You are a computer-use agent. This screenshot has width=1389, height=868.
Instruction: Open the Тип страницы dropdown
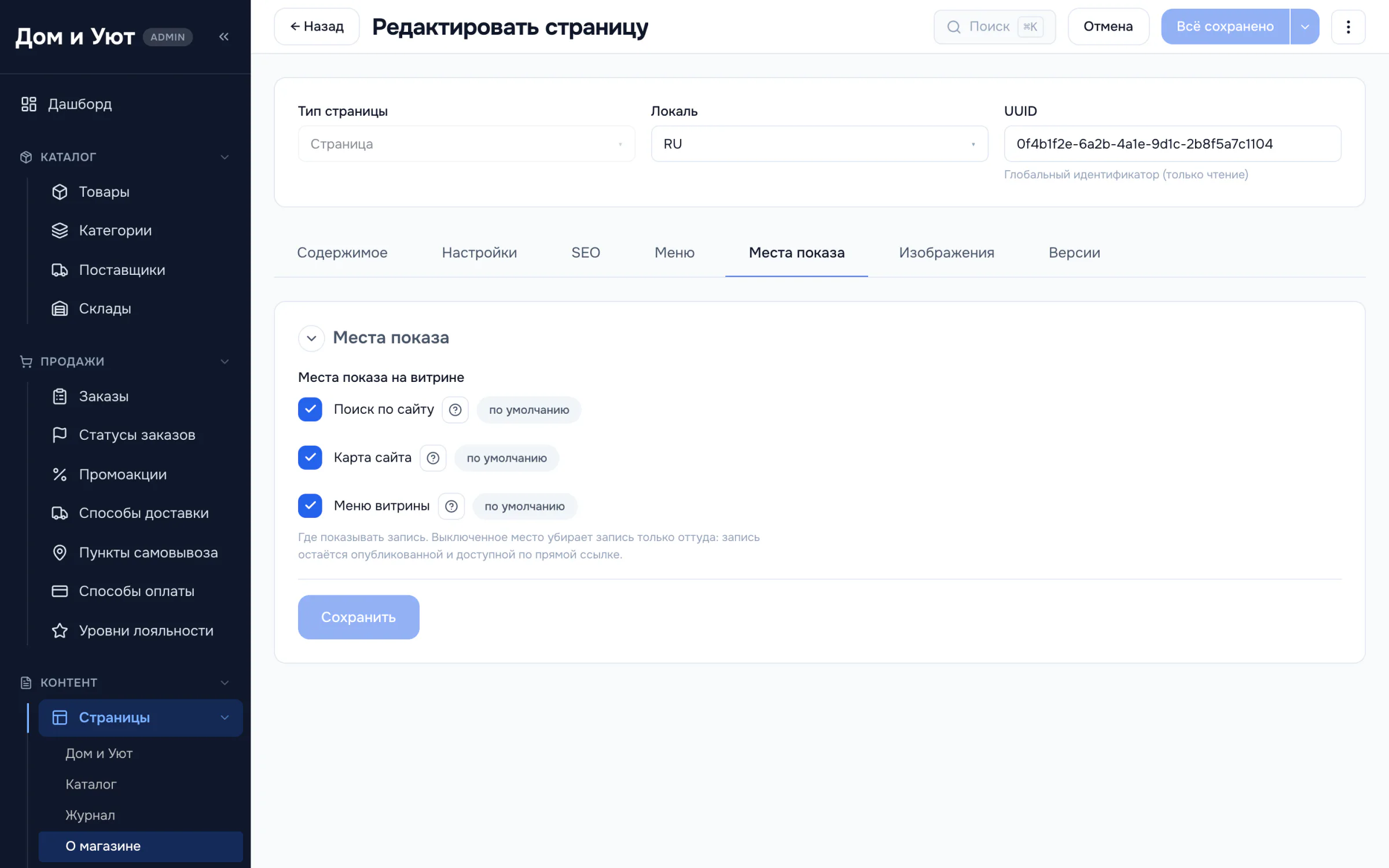tap(466, 144)
